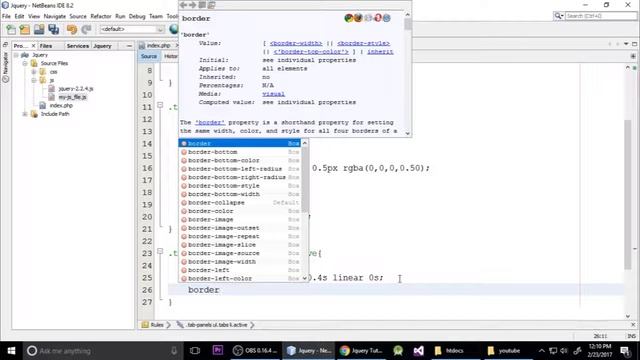Maximize the editor window icon
Screen dimensions: 640x360
coord(634,44)
